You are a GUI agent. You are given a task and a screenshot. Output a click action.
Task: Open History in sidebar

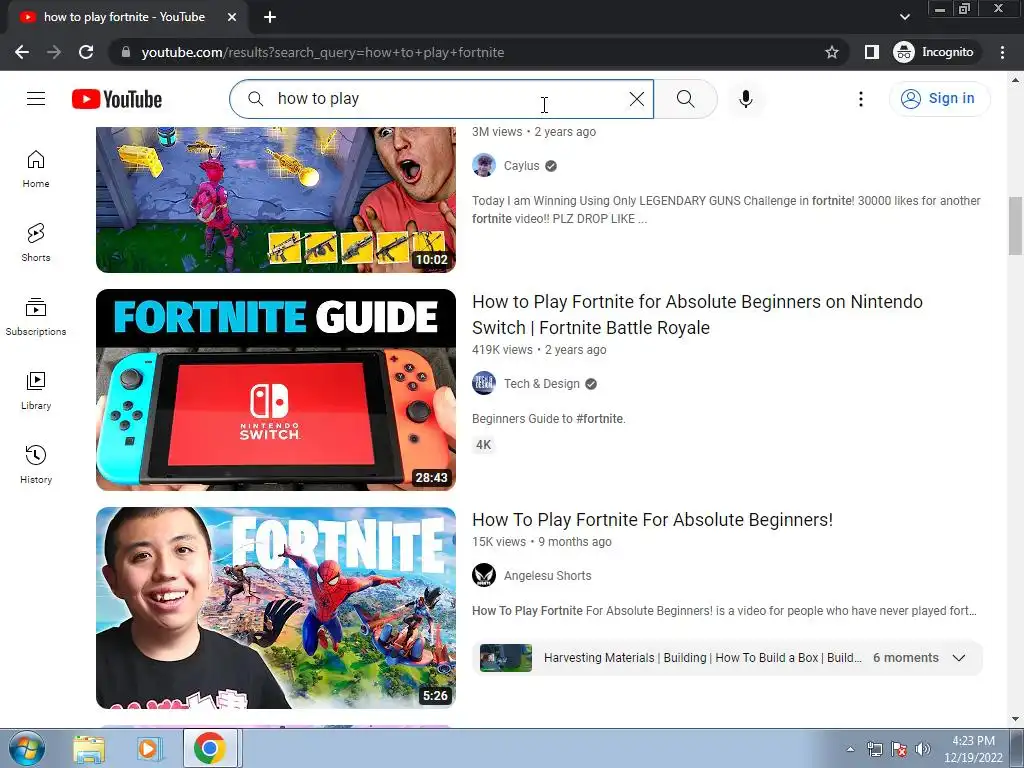pyautogui.click(x=36, y=464)
